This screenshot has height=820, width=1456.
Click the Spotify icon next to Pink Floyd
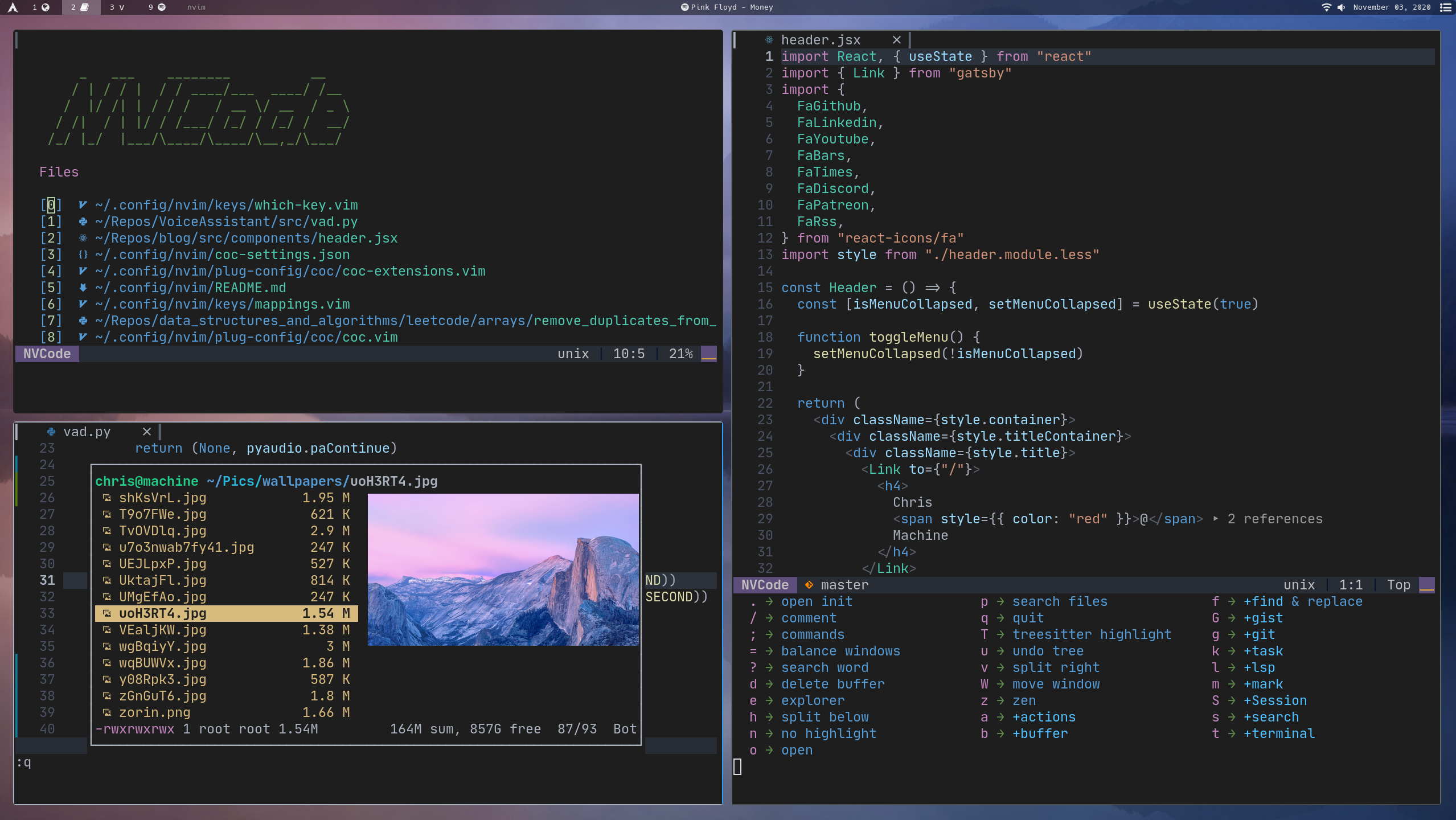pos(684,7)
